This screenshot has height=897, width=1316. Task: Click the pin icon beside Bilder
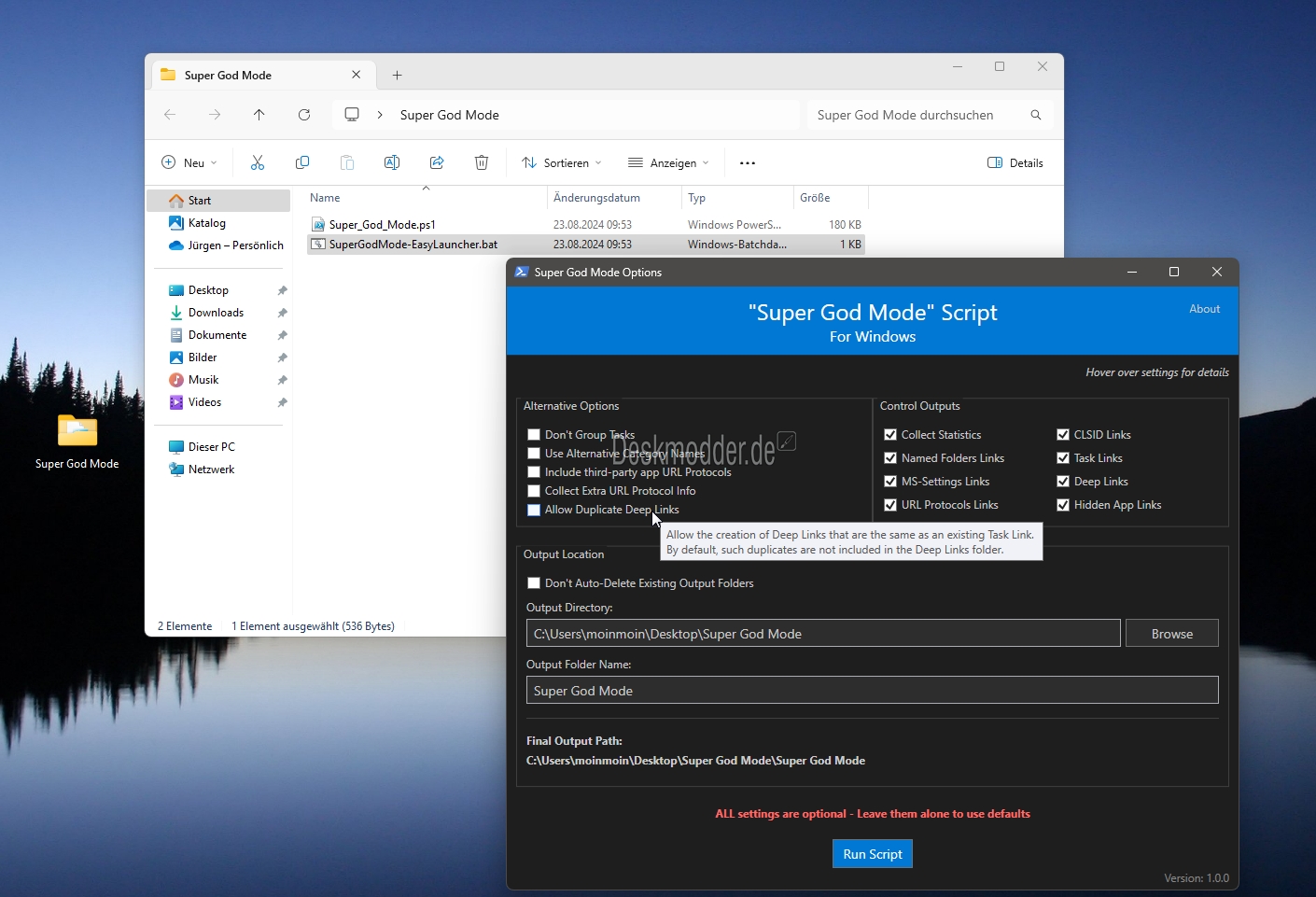[x=282, y=357]
